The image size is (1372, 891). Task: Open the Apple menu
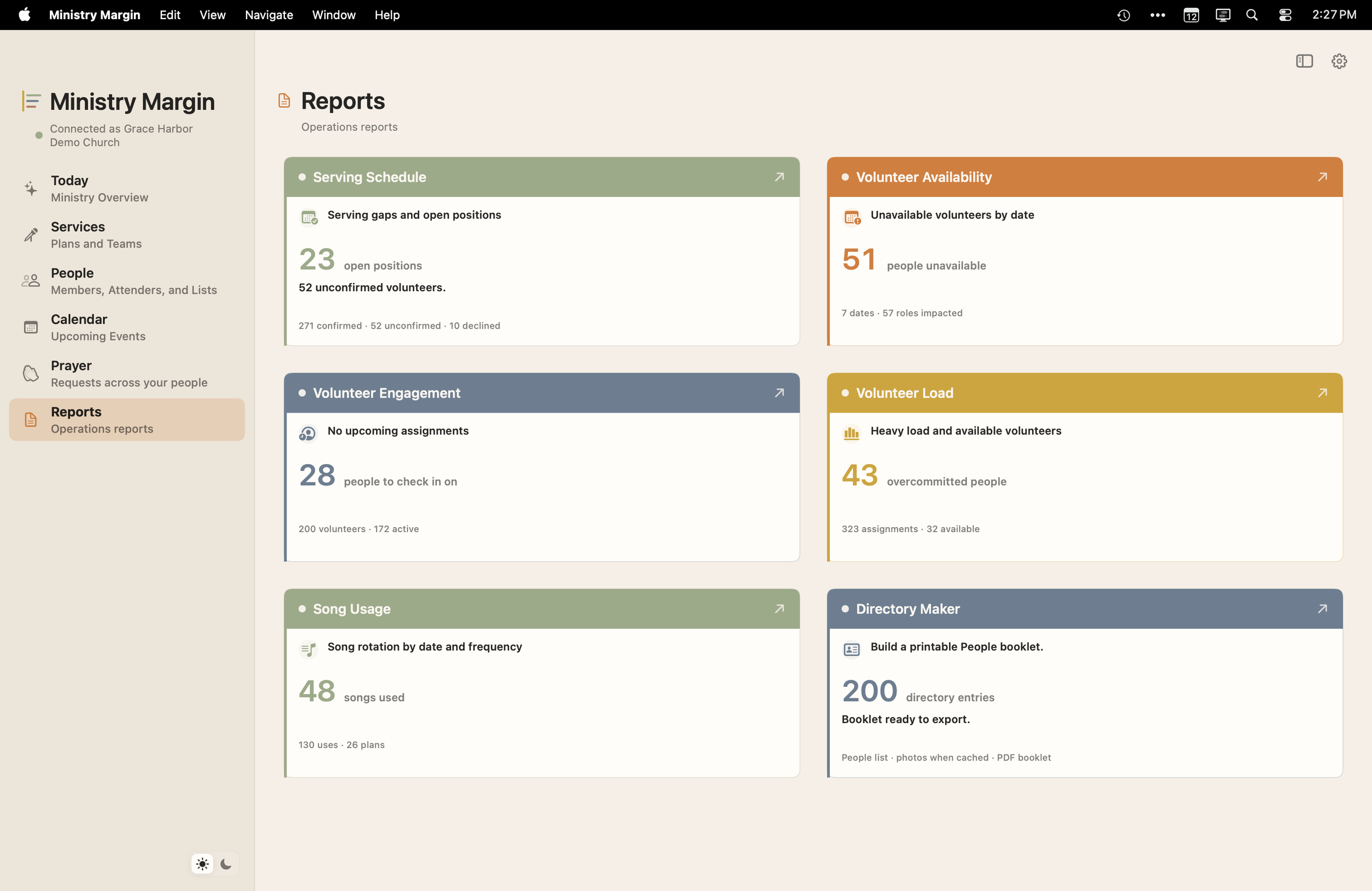[24, 14]
